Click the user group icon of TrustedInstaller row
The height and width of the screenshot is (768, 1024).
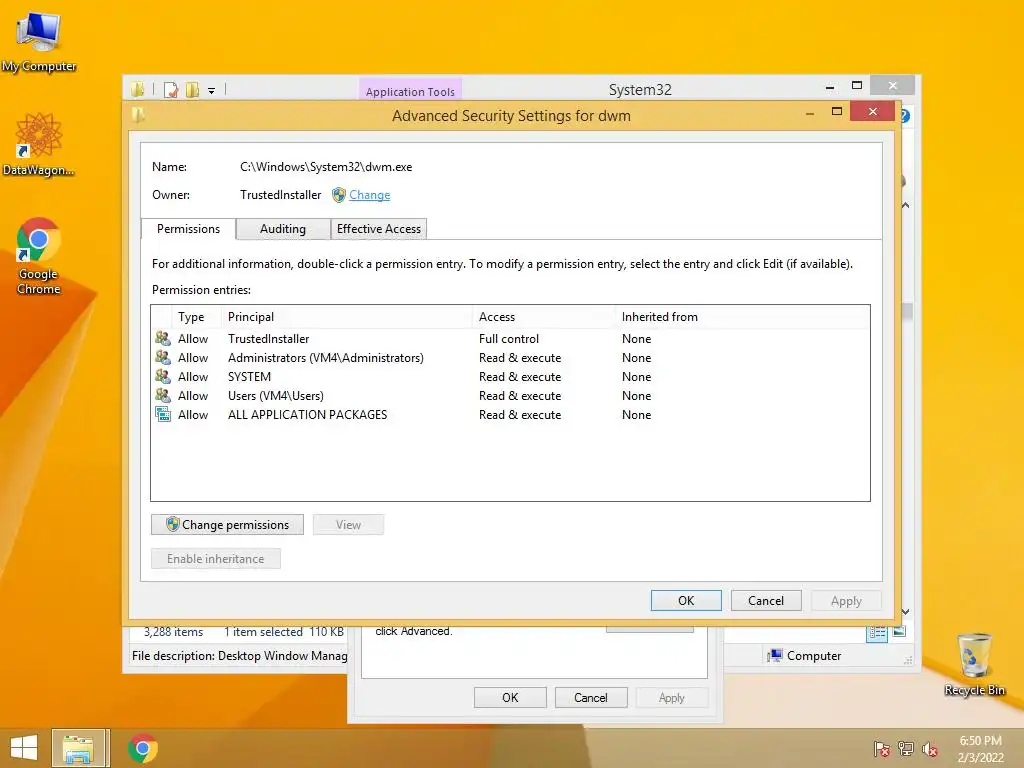(163, 338)
